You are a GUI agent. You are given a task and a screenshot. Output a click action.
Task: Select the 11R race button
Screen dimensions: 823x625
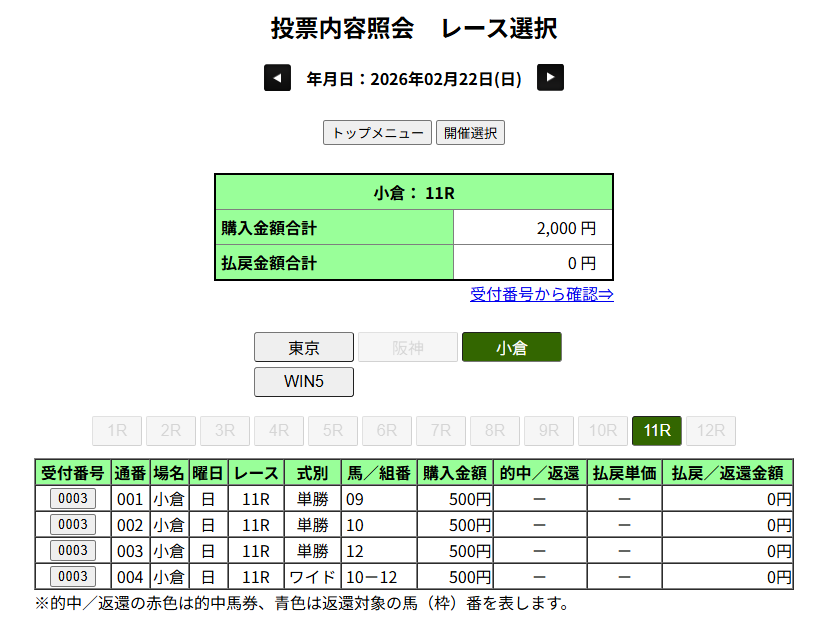[656, 431]
